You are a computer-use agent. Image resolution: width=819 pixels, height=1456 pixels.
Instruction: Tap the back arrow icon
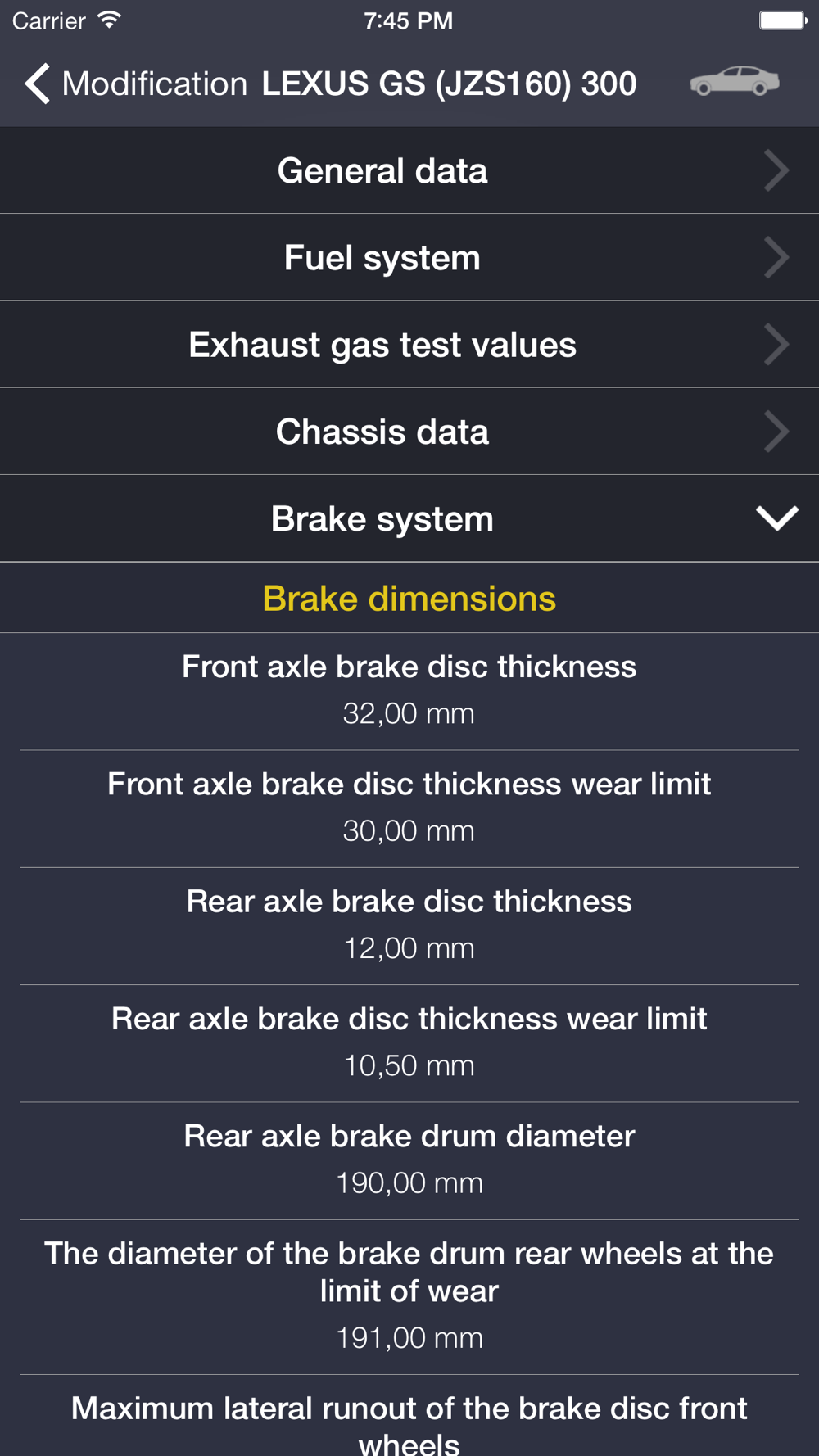coord(38,84)
